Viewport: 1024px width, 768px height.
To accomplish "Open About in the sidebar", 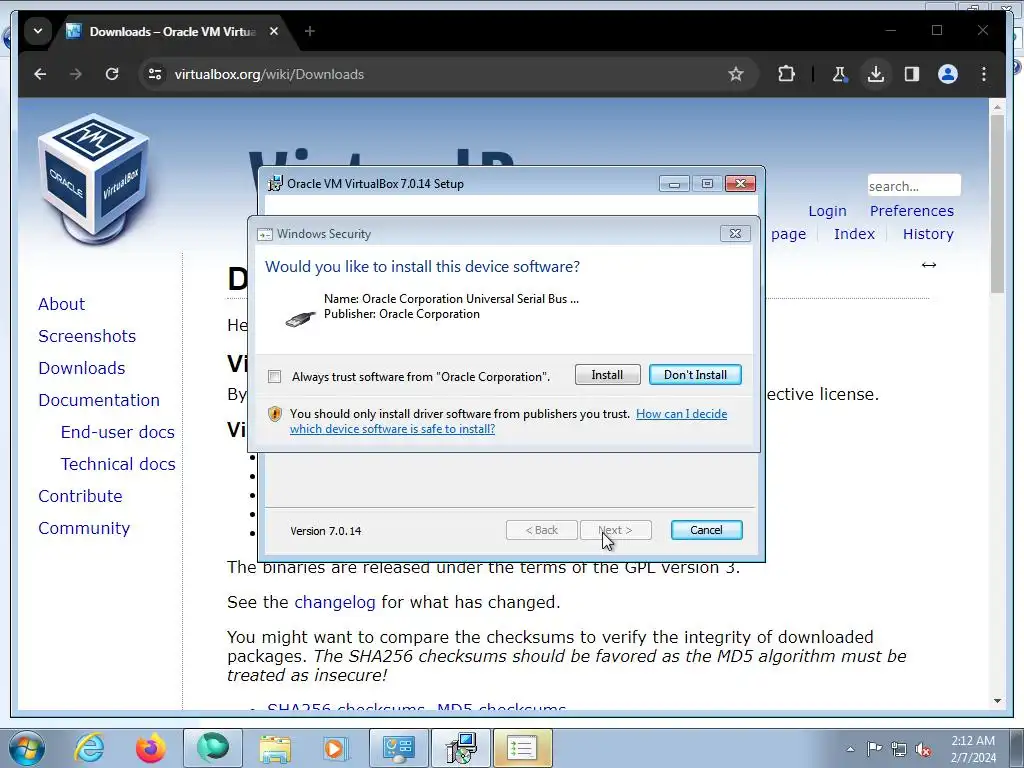I will coord(61,304).
